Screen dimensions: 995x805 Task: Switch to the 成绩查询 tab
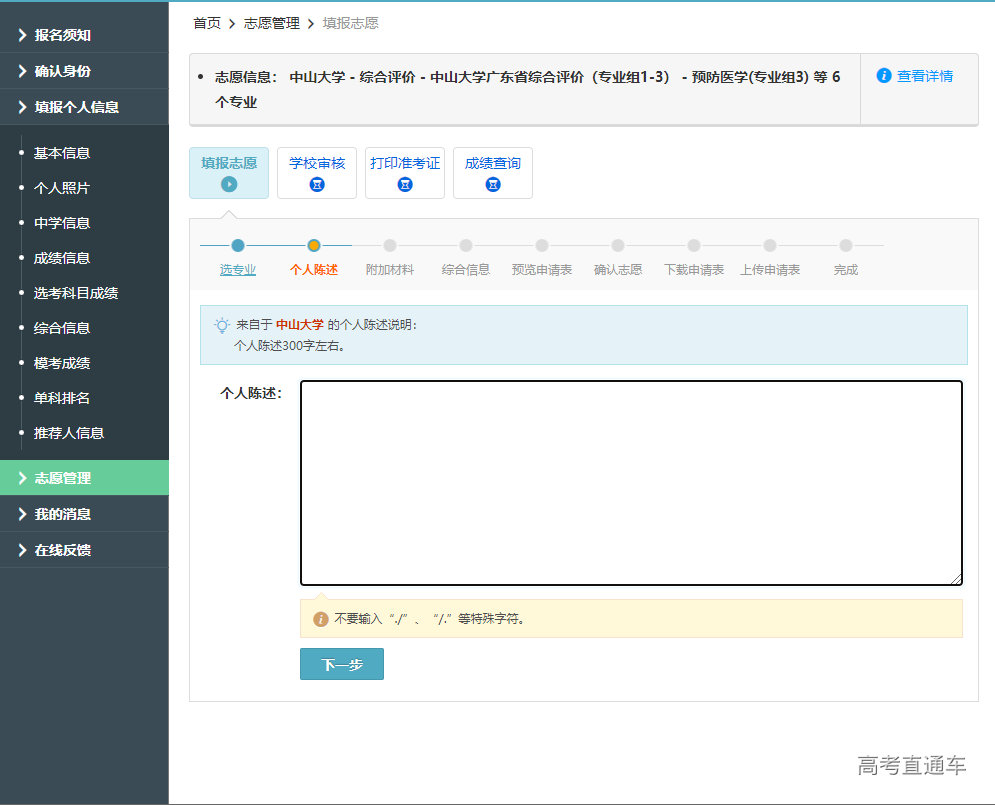tap(493, 170)
